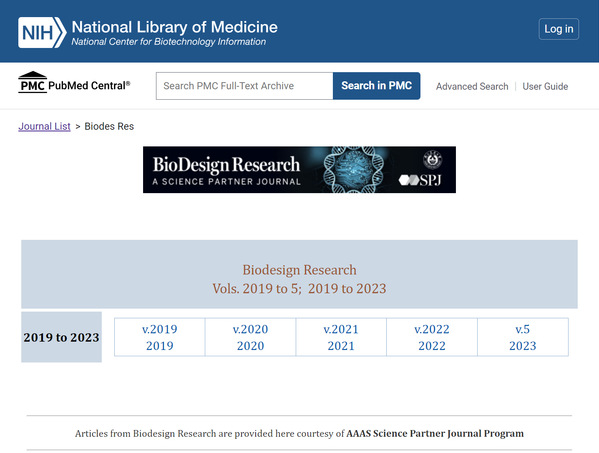This screenshot has width=599, height=453.
Task: Go to the Journal List breadcrumb
Action: (x=44, y=126)
